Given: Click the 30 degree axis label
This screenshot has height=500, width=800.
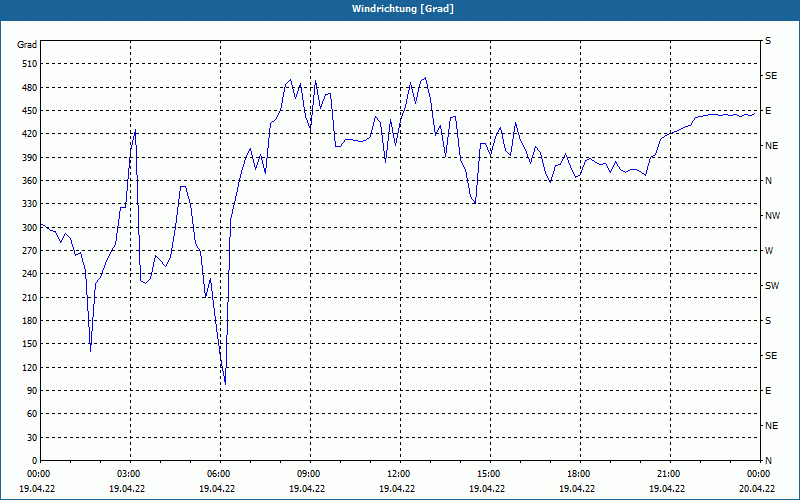Looking at the screenshot, I should pyautogui.click(x=32, y=437).
